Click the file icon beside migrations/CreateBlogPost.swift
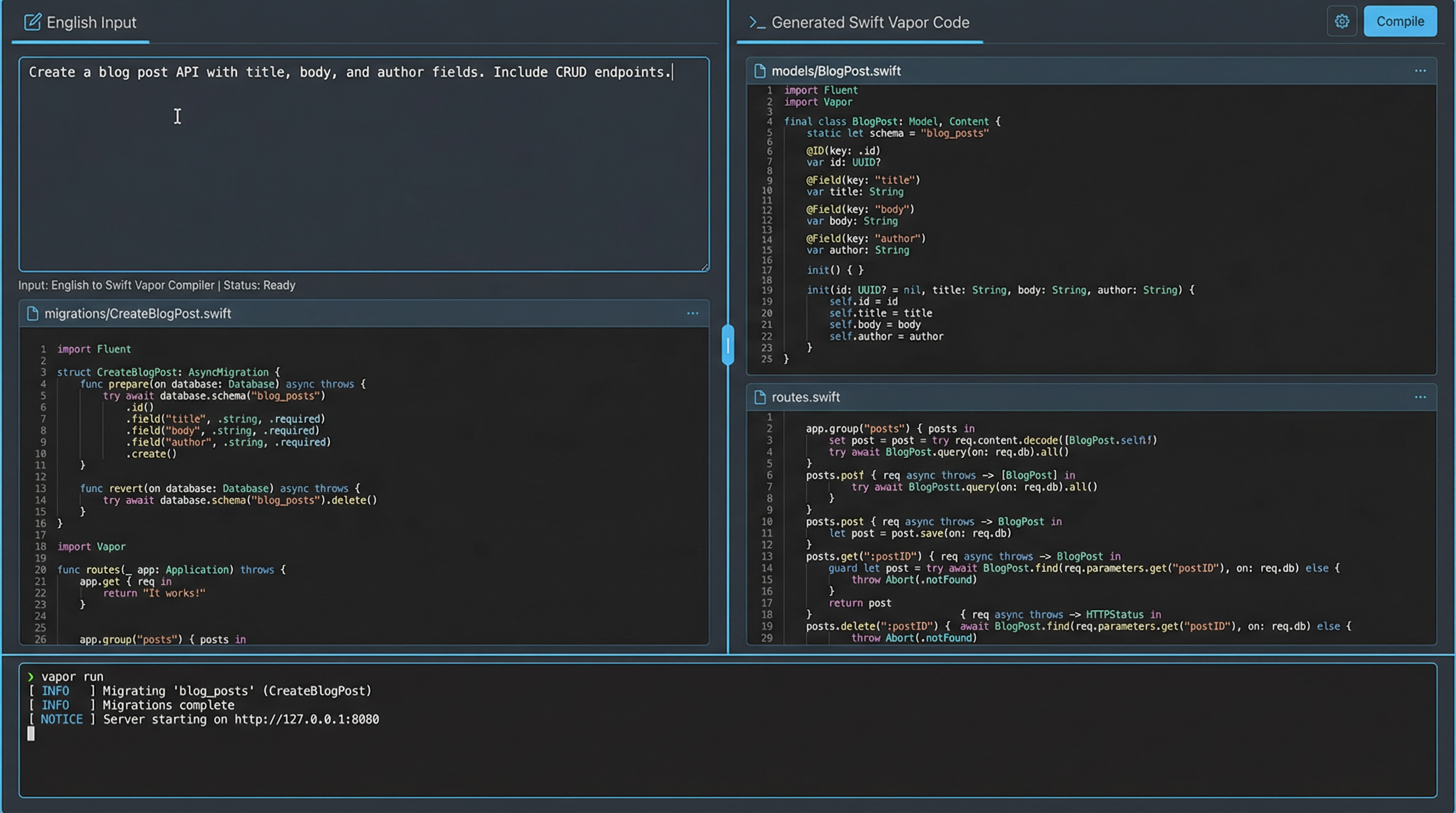Screen dimensions: 1456x813 point(33,314)
